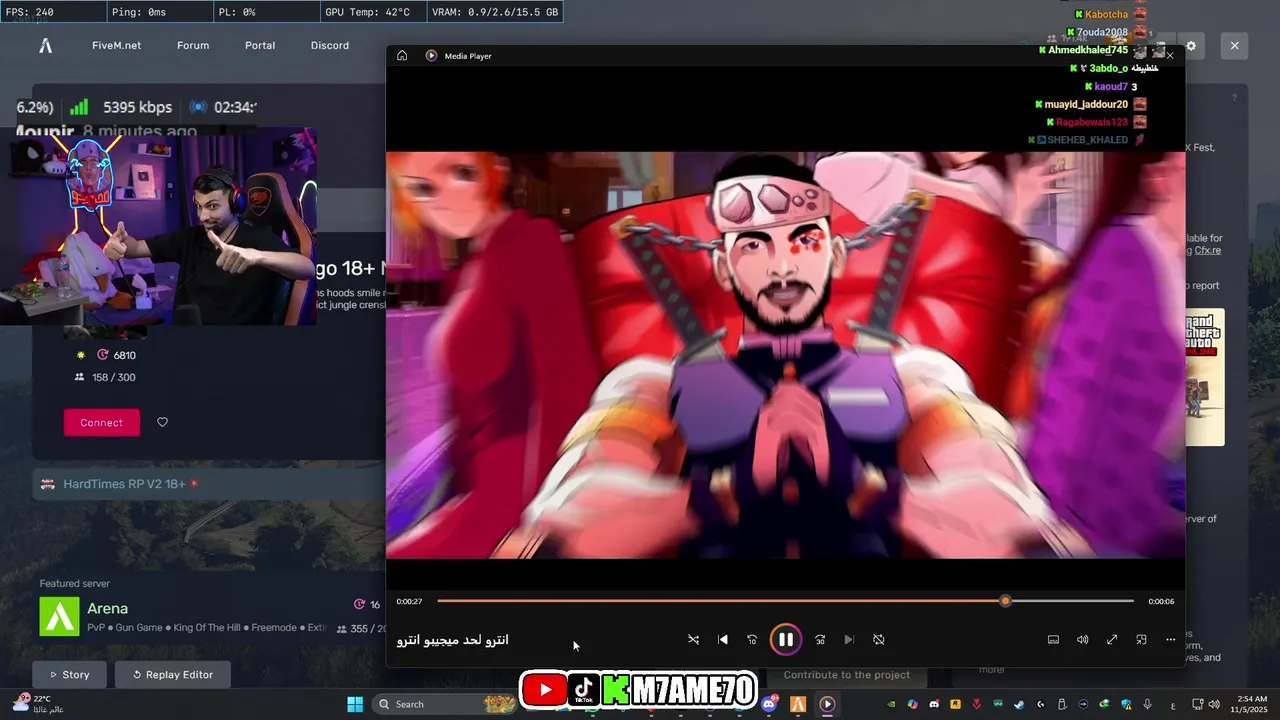This screenshot has height=720, width=1280.
Task: Open FiveM.net link in FiveM header
Action: point(116,45)
